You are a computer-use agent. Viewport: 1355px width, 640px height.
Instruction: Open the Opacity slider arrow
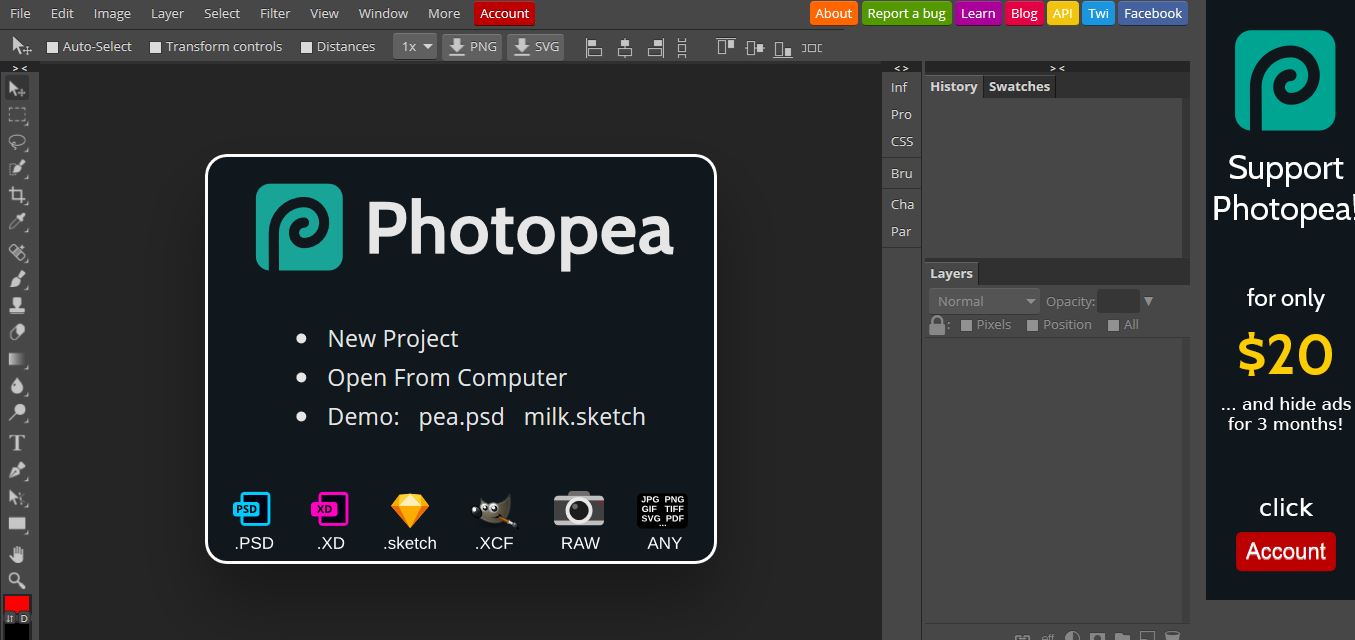click(x=1149, y=301)
